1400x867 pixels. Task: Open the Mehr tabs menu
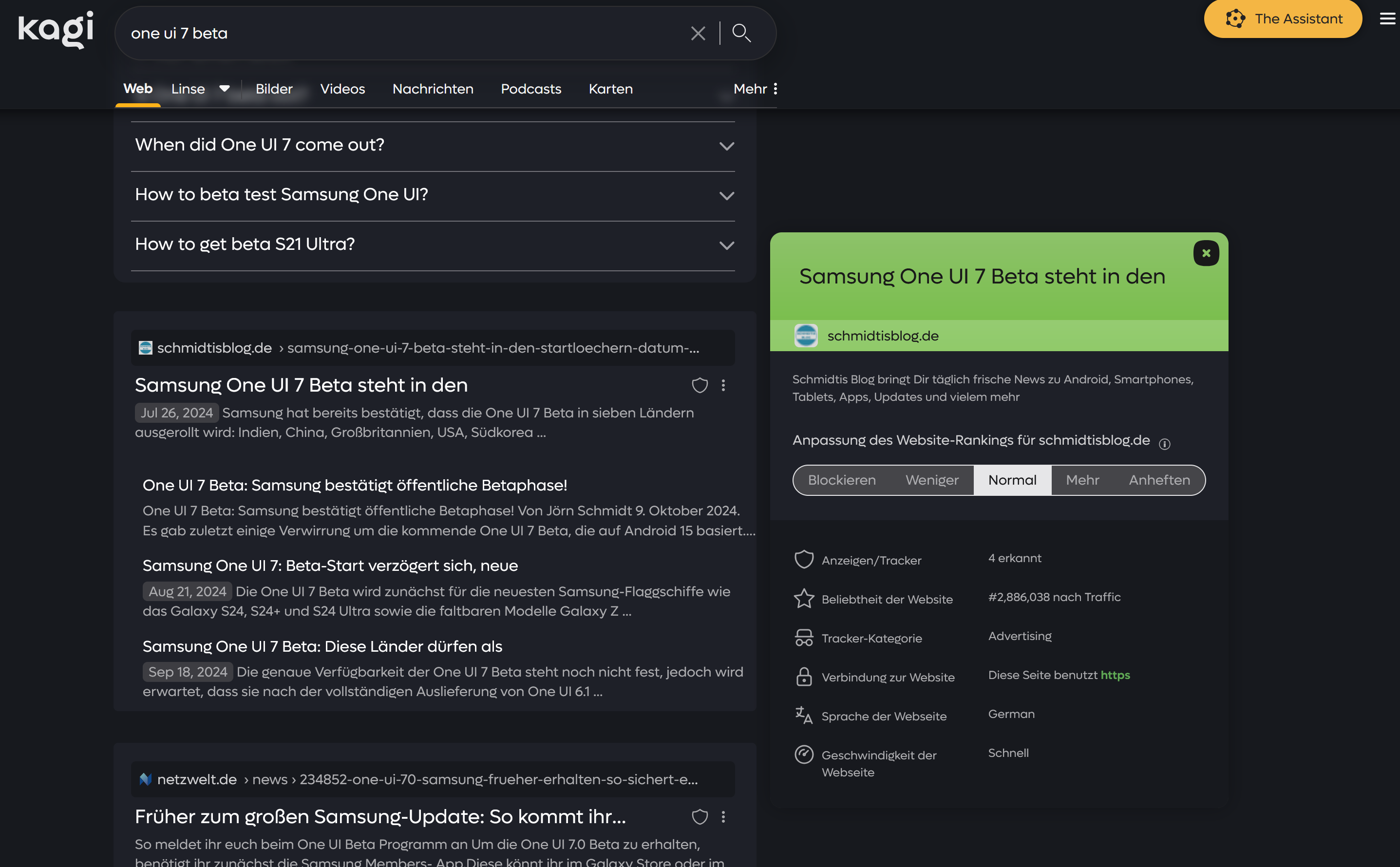click(x=755, y=89)
